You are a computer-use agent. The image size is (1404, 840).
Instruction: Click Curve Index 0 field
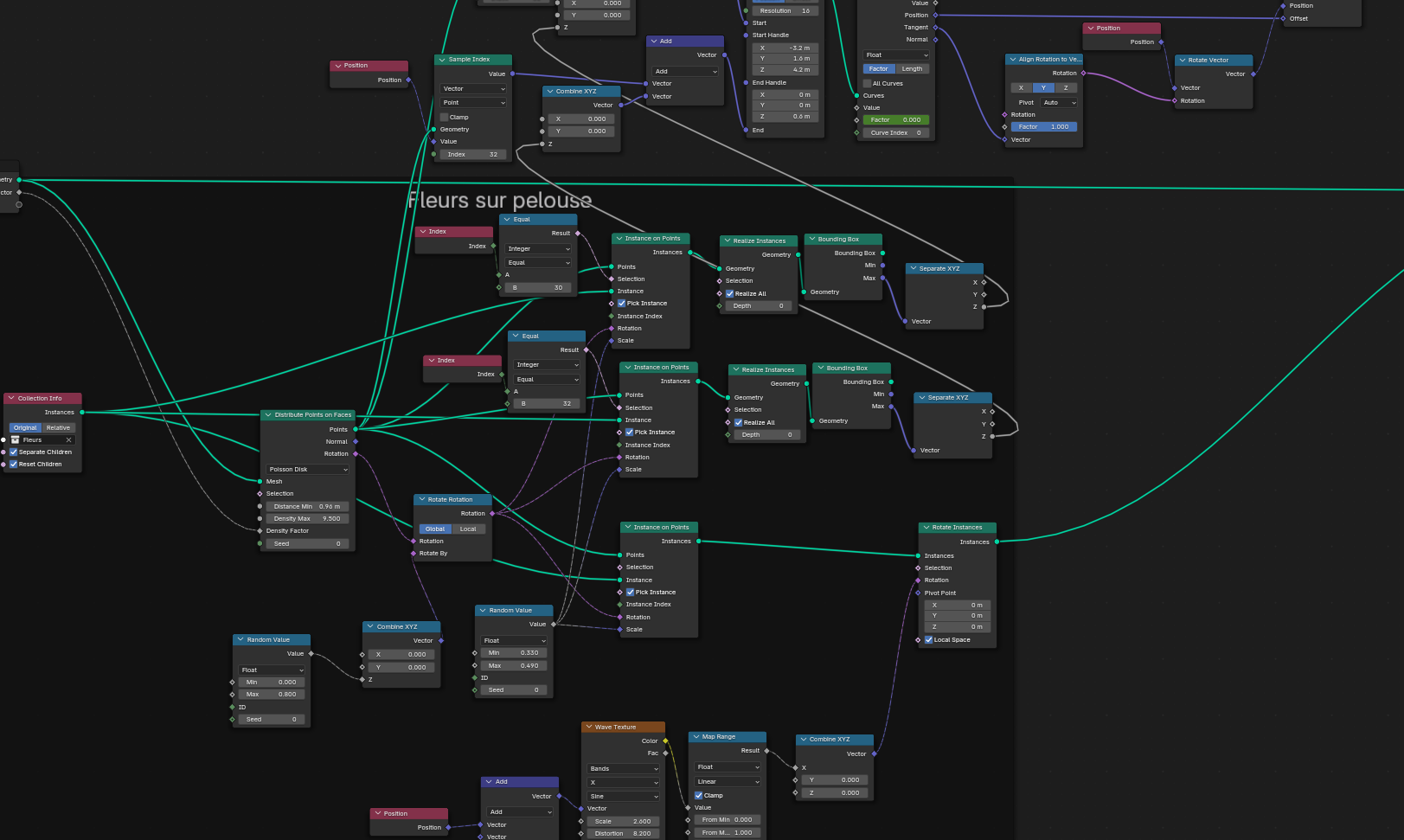tap(895, 132)
